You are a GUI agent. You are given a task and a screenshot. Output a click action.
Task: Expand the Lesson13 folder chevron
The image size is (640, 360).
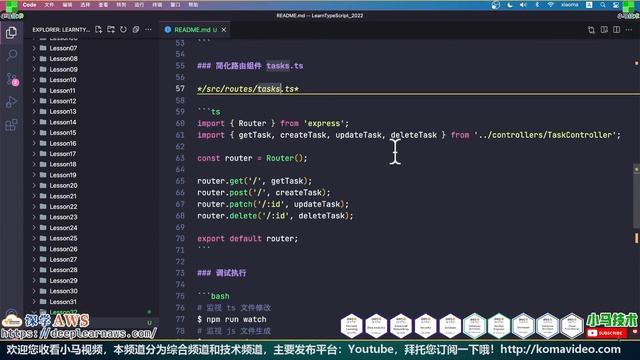(34, 111)
